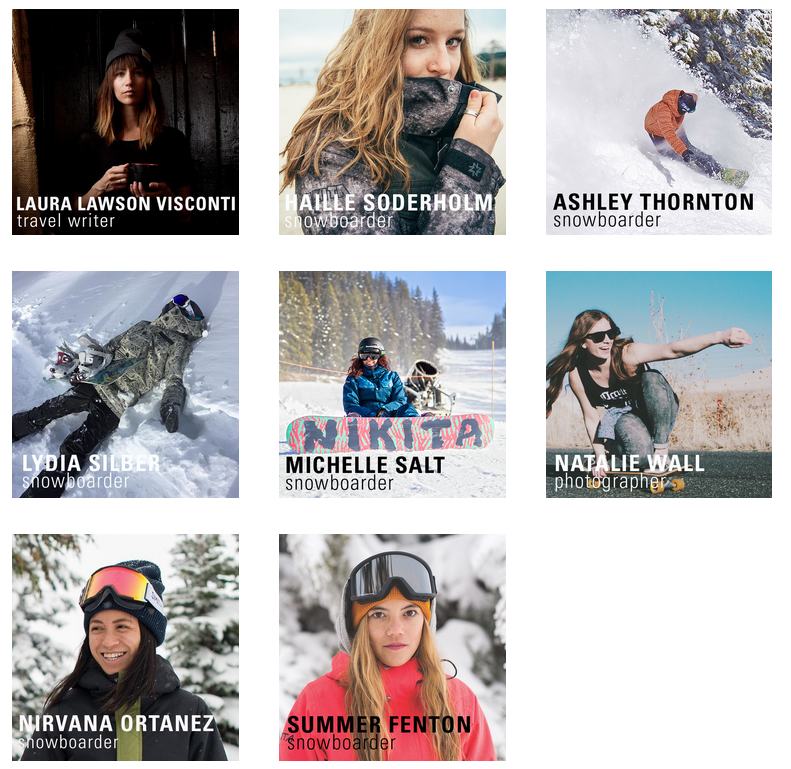Click the name Haille Soderholm

[x=388, y=202]
